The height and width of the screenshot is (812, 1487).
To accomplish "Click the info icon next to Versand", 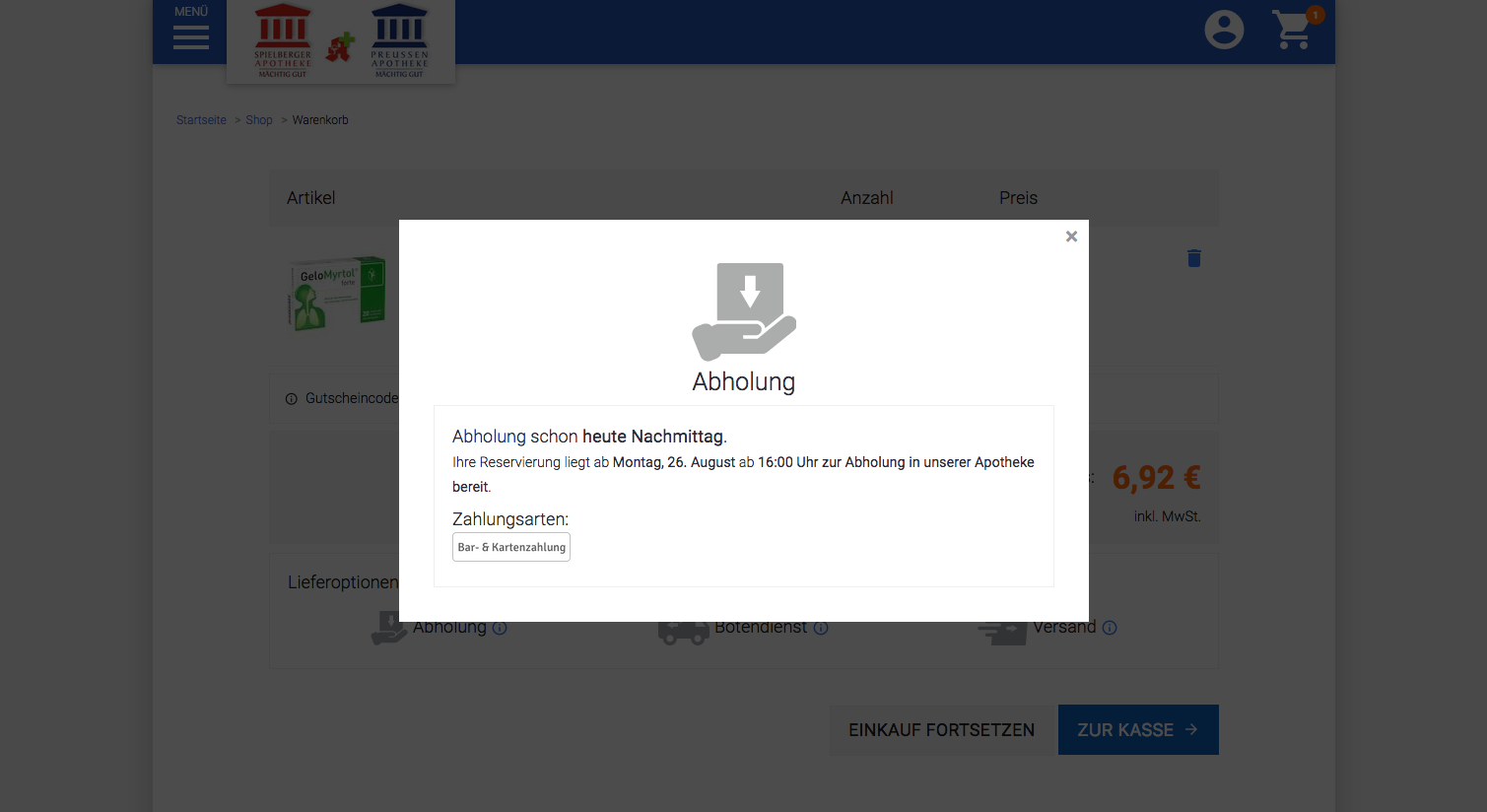I will (x=1110, y=628).
